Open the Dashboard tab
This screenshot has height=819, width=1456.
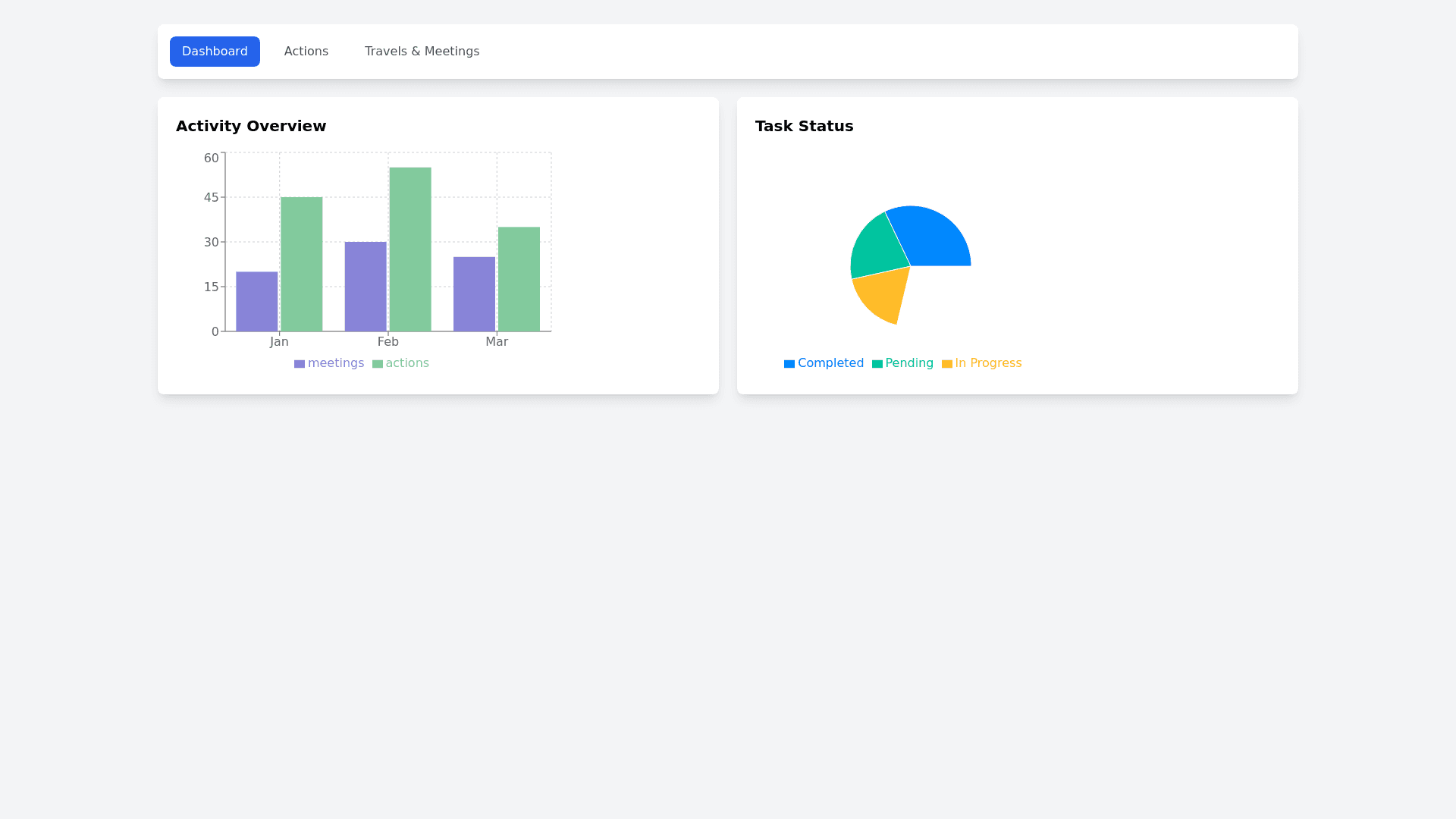point(215,52)
